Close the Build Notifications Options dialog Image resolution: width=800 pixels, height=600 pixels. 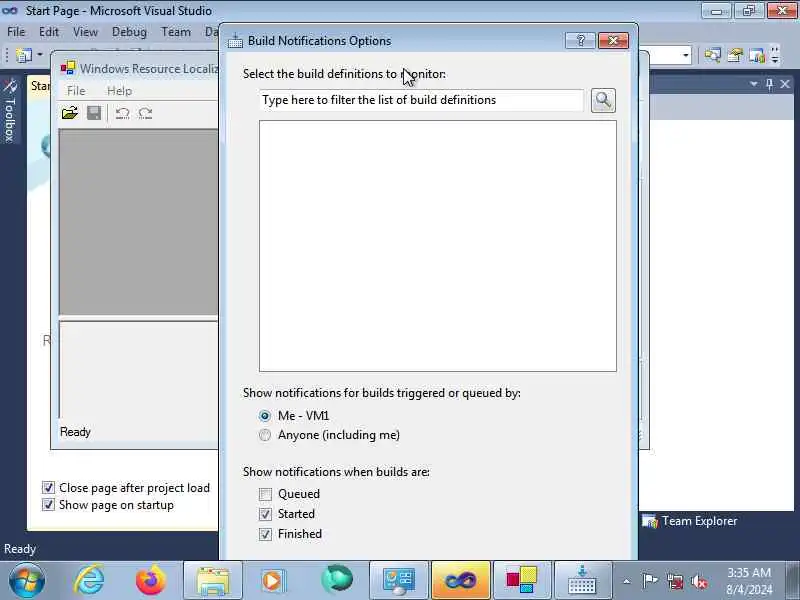613,41
